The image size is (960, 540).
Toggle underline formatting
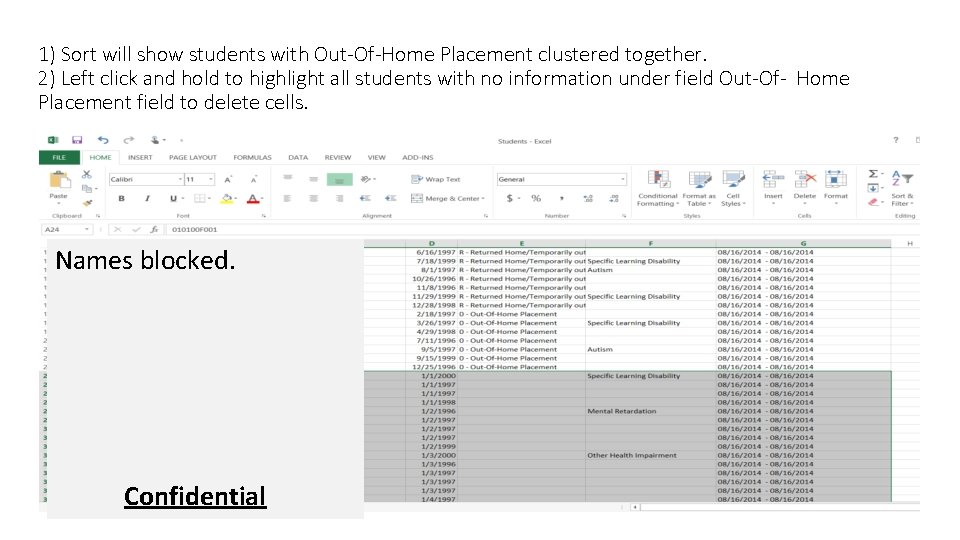[x=173, y=198]
